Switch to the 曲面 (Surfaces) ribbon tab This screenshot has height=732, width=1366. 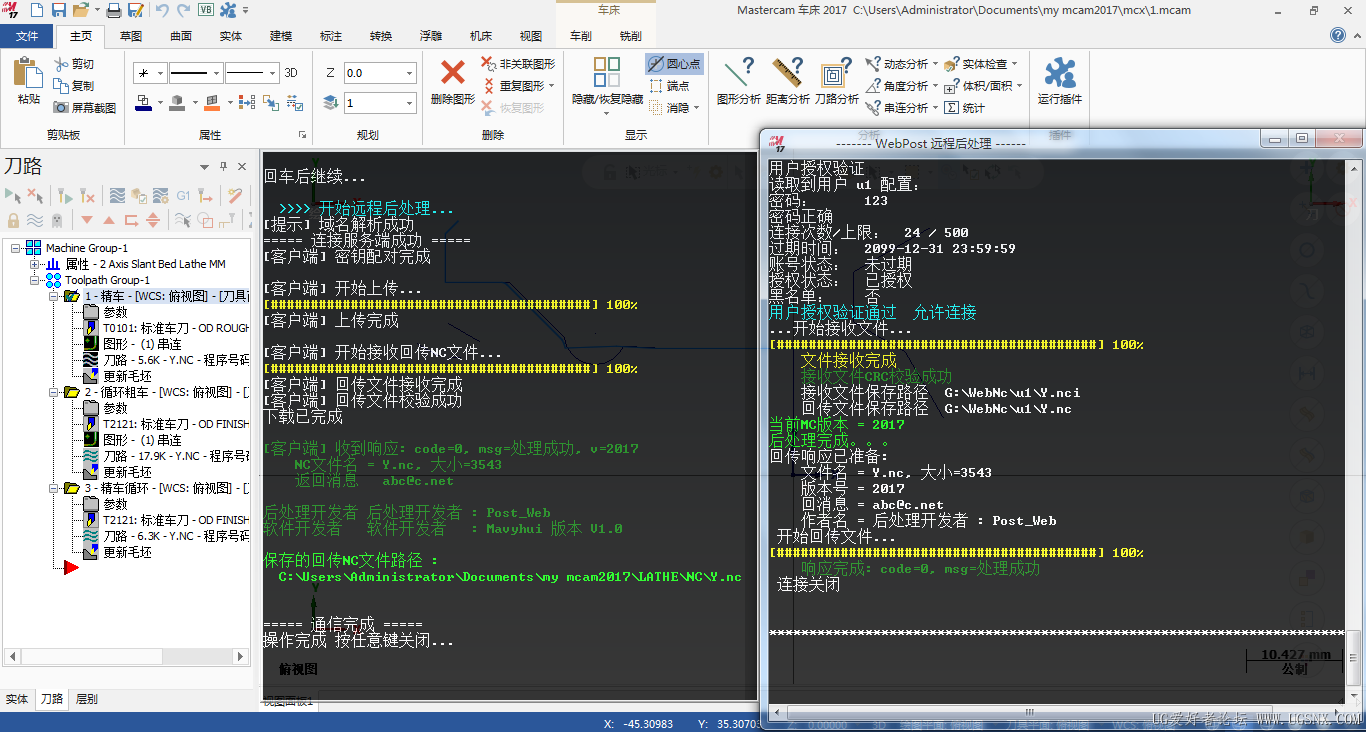(x=181, y=36)
